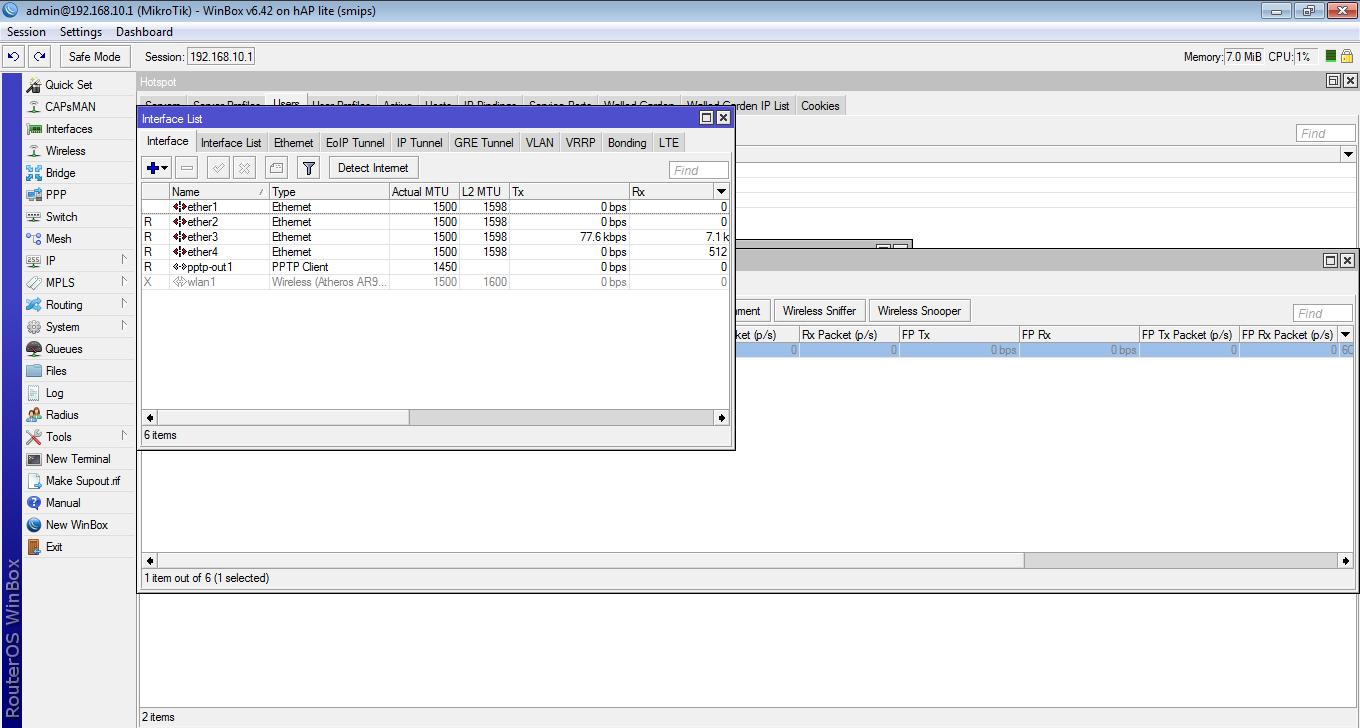Open the Settings menu
This screenshot has height=728, width=1360.
[81, 32]
